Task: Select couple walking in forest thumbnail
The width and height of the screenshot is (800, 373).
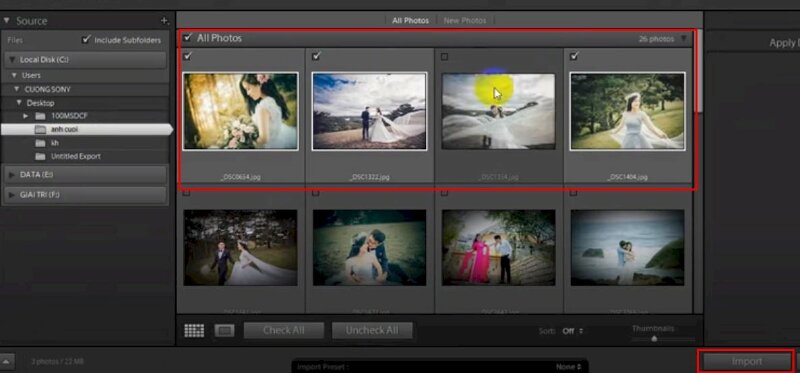Action: pyautogui.click(x=240, y=247)
